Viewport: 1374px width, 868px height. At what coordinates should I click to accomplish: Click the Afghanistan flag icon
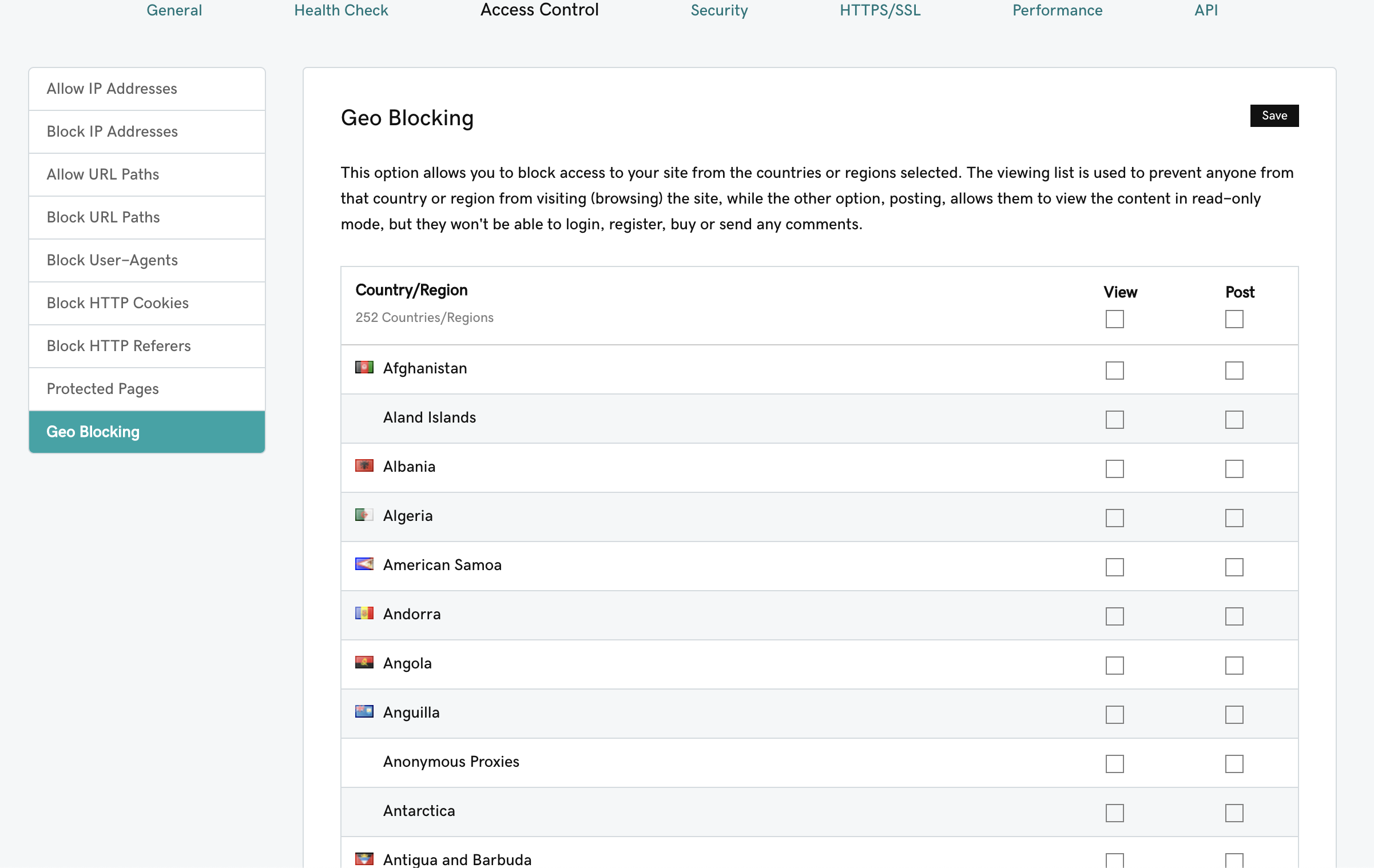tap(364, 367)
